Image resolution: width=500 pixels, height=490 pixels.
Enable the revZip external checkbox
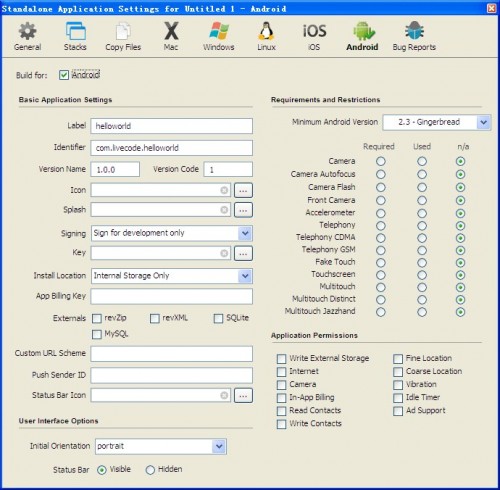(97, 318)
